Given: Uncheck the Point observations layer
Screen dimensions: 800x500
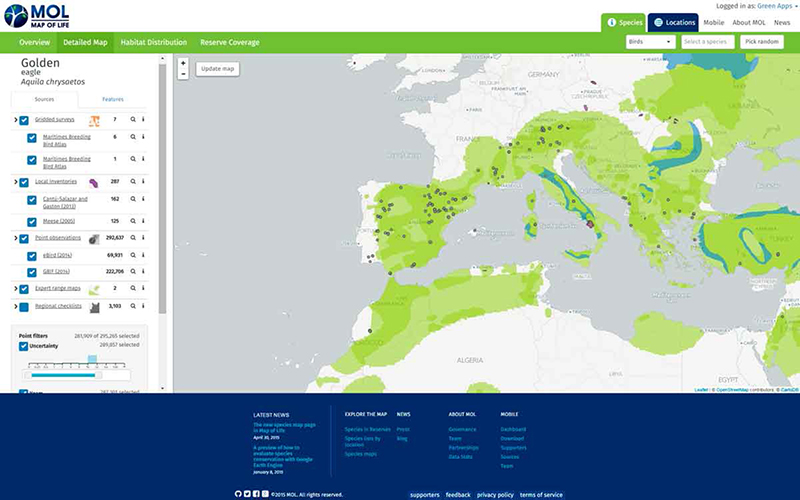Looking at the screenshot, I should point(24,239).
